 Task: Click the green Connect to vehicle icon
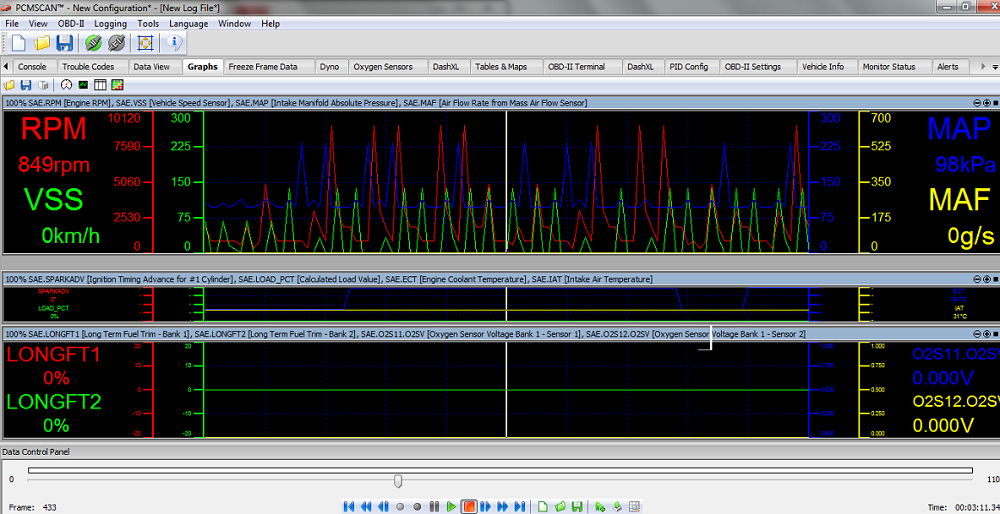coord(93,43)
